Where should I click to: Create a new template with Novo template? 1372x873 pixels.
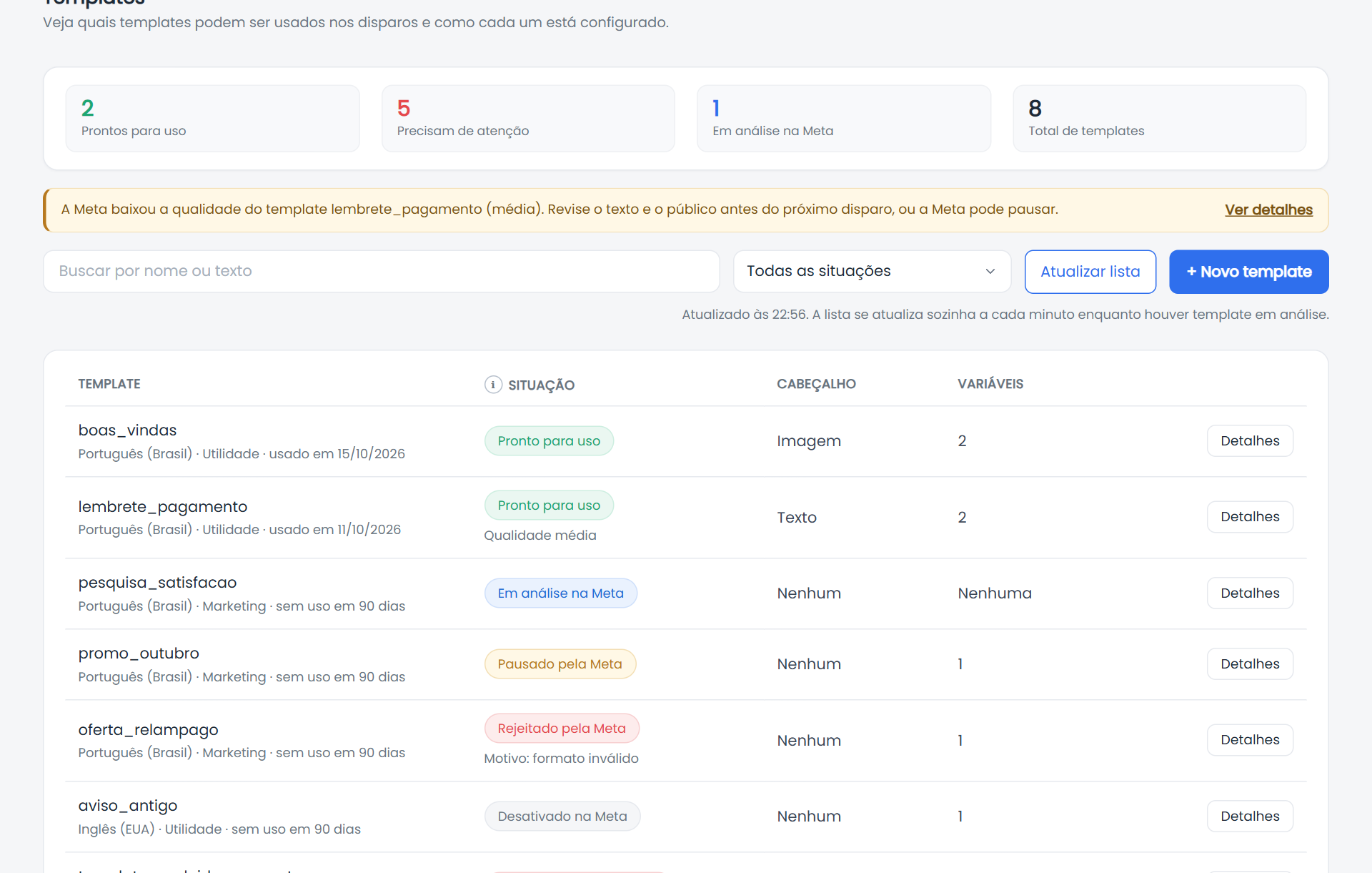pos(1248,272)
